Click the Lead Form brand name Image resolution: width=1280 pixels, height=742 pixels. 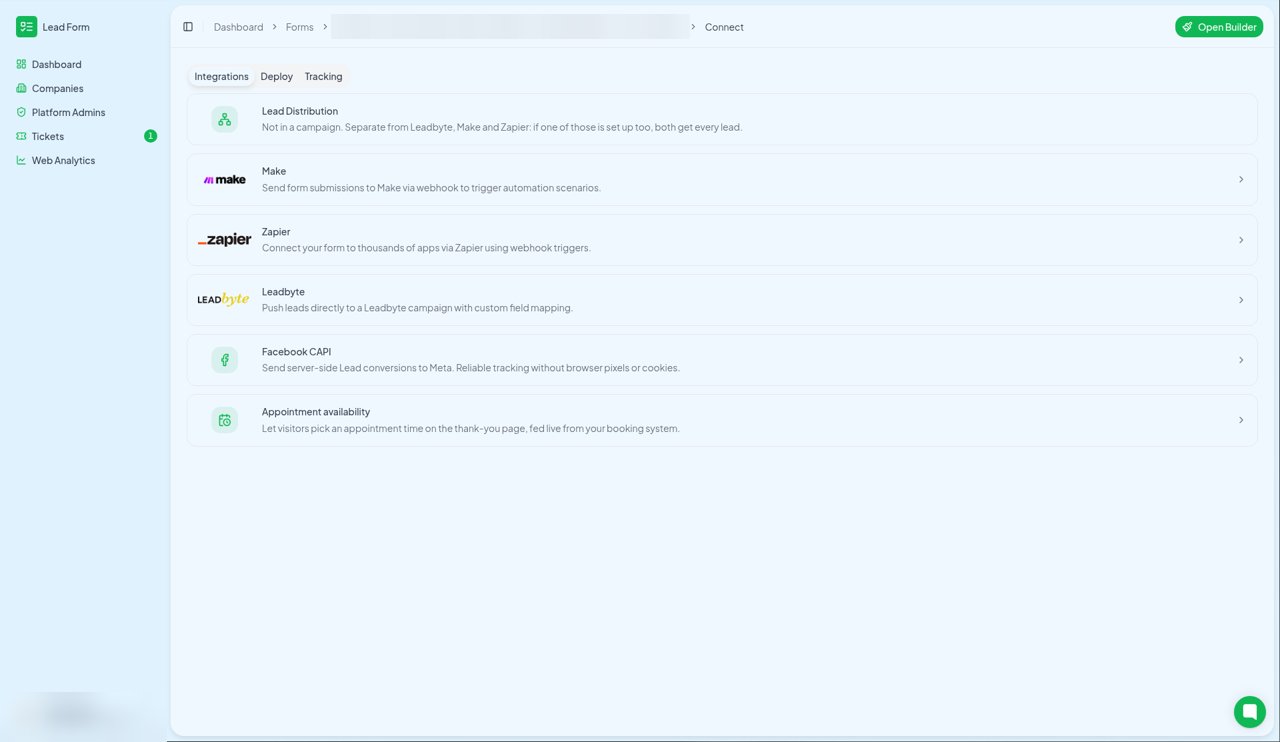click(66, 27)
